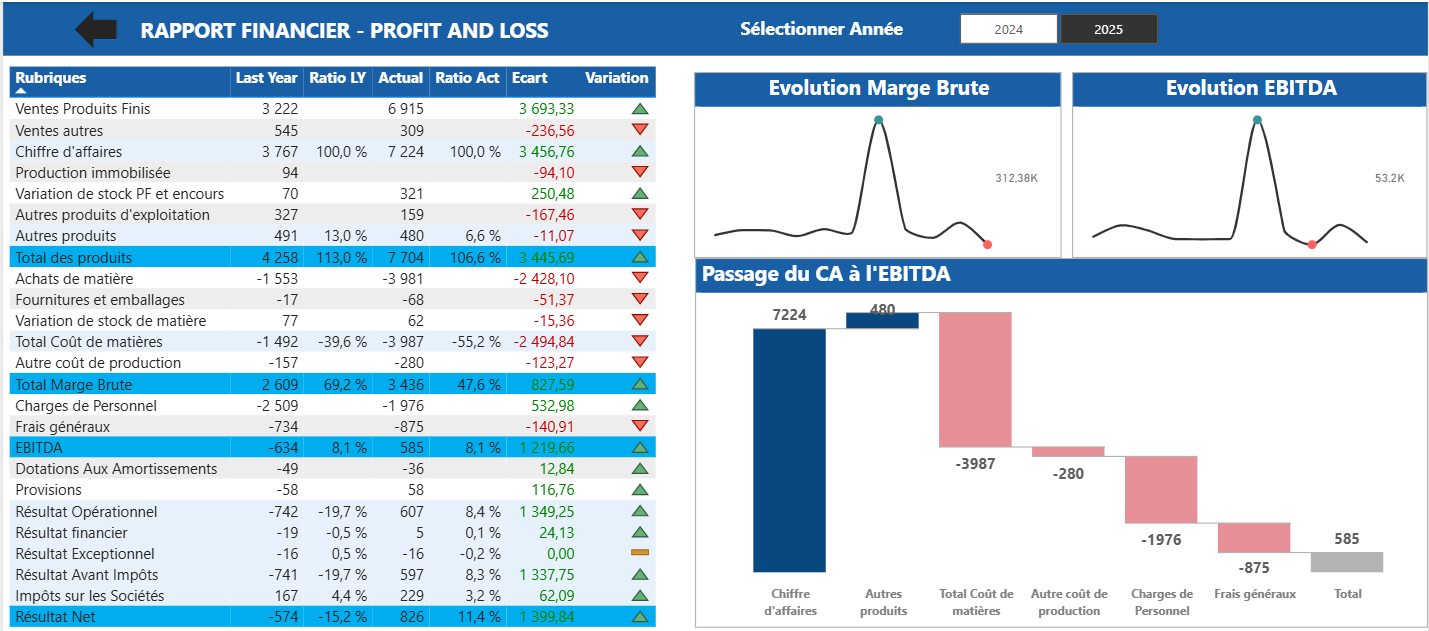Click red triangle in Total Coût de matières row
This screenshot has height=631, width=1429.
(x=640, y=341)
